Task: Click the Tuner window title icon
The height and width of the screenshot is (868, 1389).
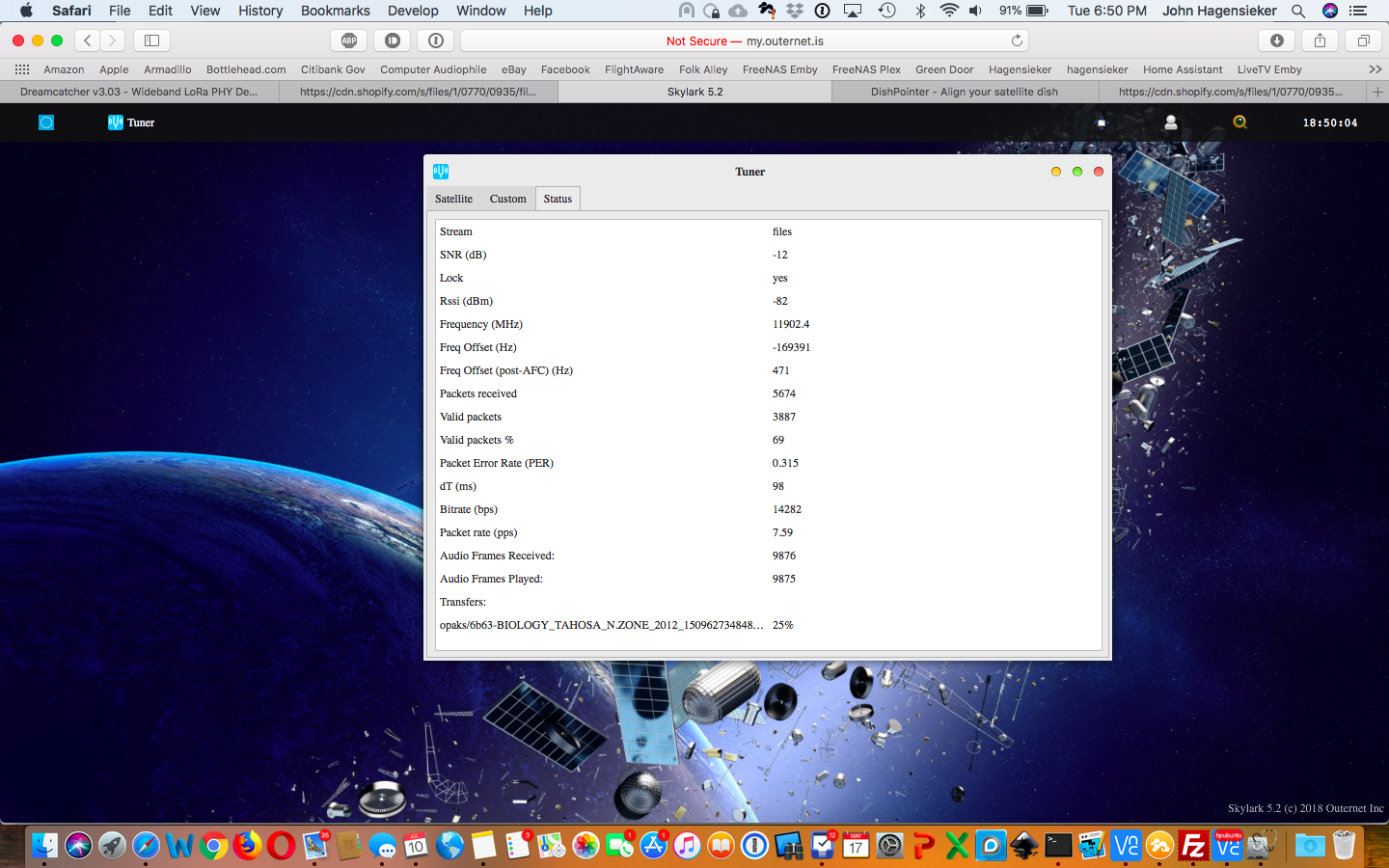Action: [441, 172]
